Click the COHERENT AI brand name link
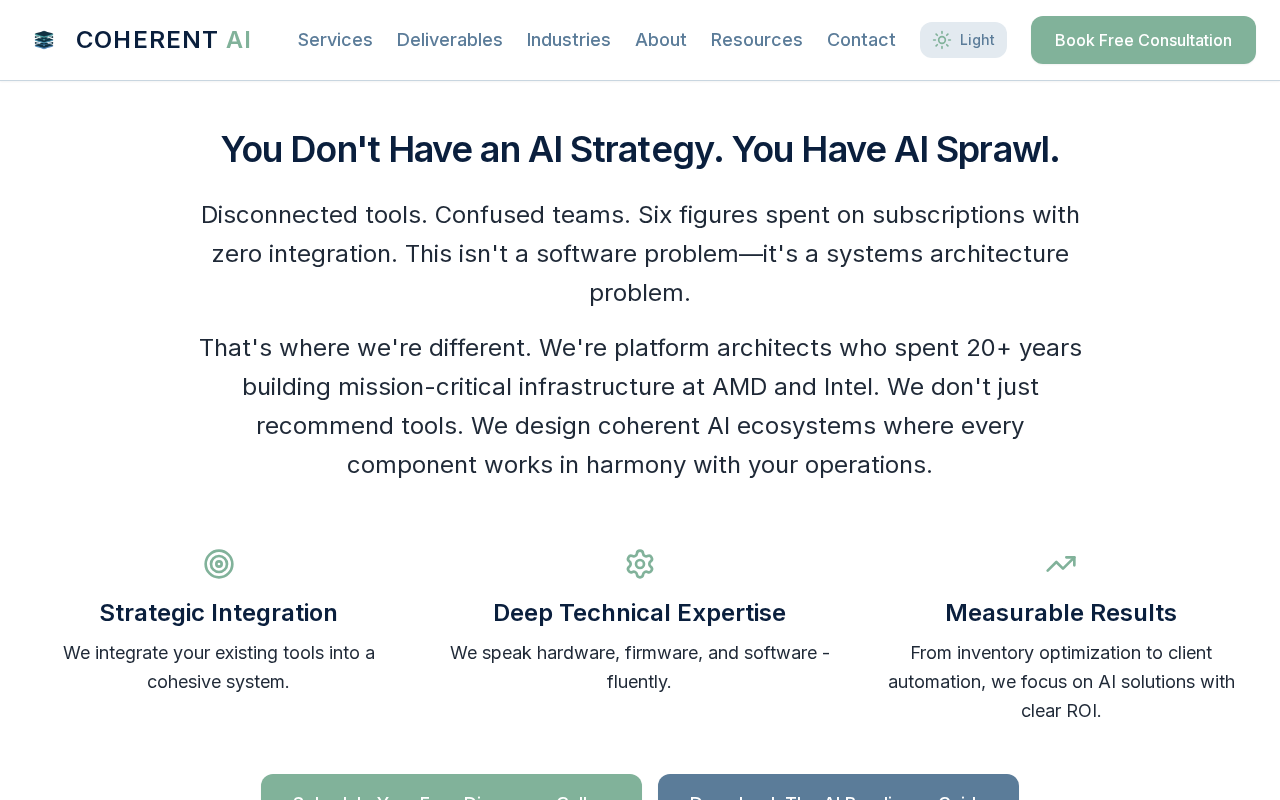The height and width of the screenshot is (800, 1280). point(163,40)
